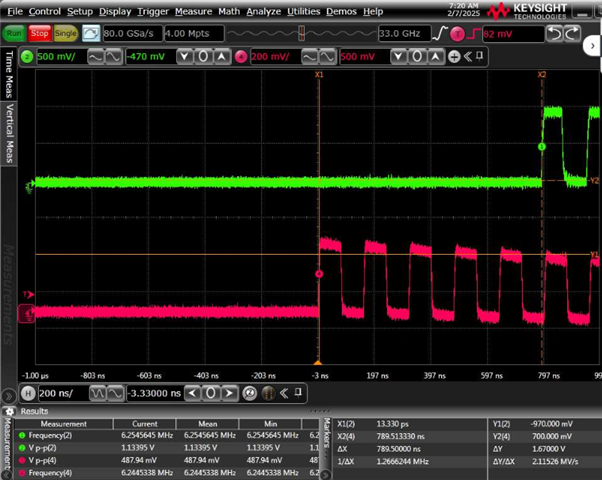Expand right side panel with chevron arrow

[592, 46]
